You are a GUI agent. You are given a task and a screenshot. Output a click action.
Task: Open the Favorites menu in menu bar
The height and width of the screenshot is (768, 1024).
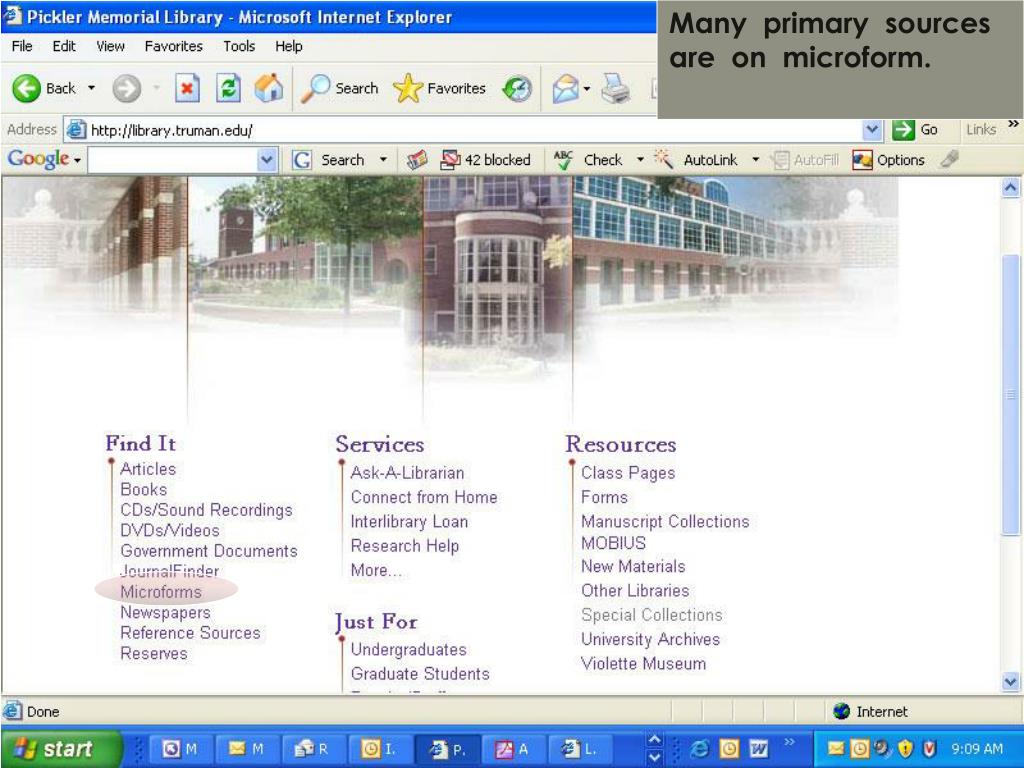(x=174, y=46)
